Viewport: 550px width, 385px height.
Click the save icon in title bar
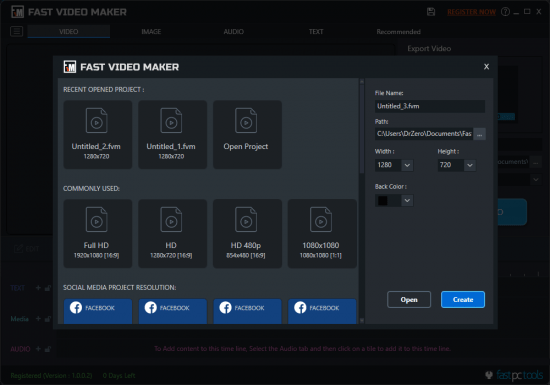point(431,12)
